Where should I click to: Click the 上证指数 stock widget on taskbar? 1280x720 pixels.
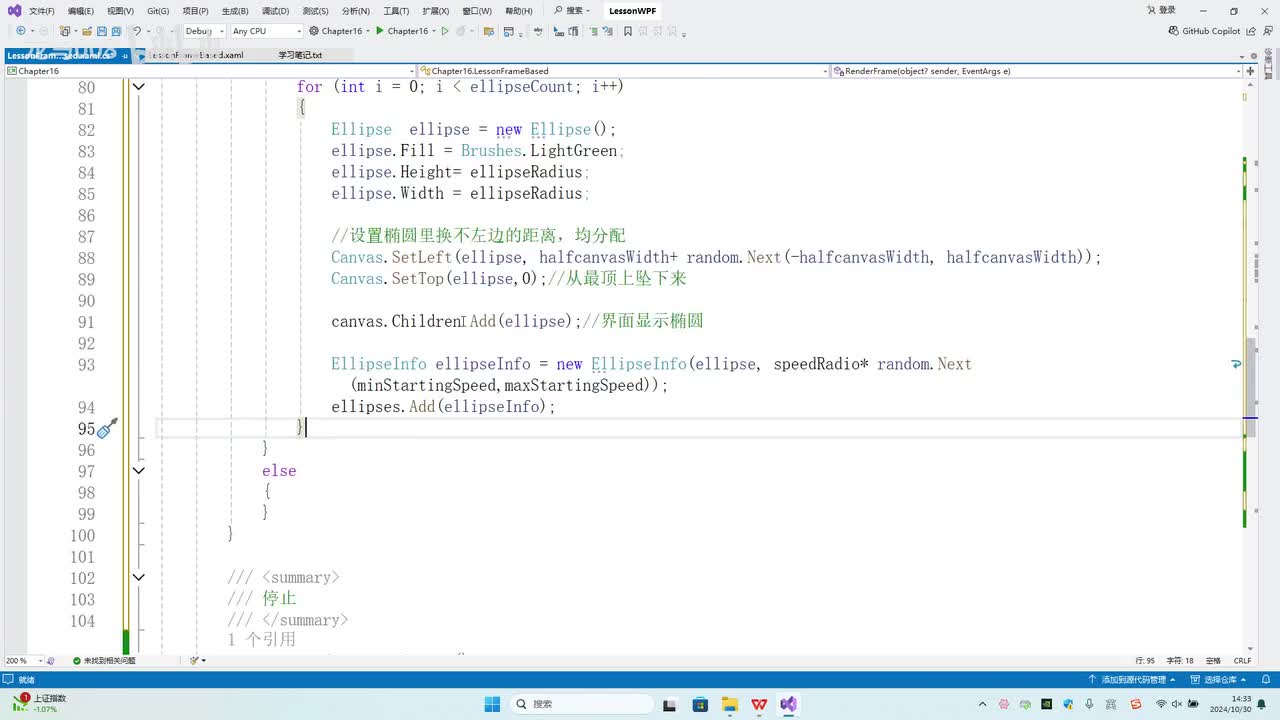point(40,704)
